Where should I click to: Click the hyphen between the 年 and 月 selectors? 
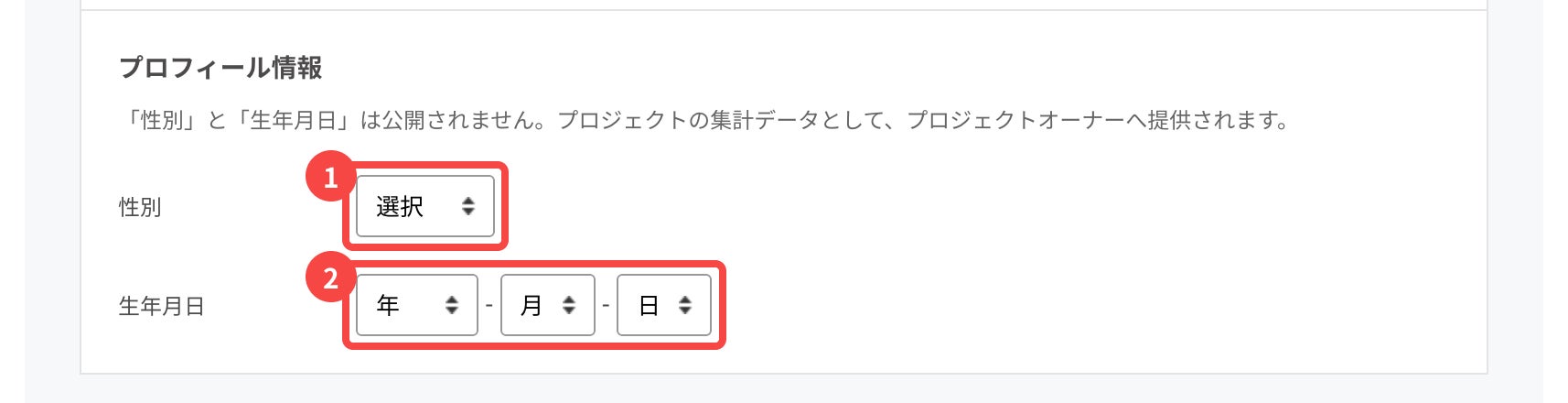(489, 305)
